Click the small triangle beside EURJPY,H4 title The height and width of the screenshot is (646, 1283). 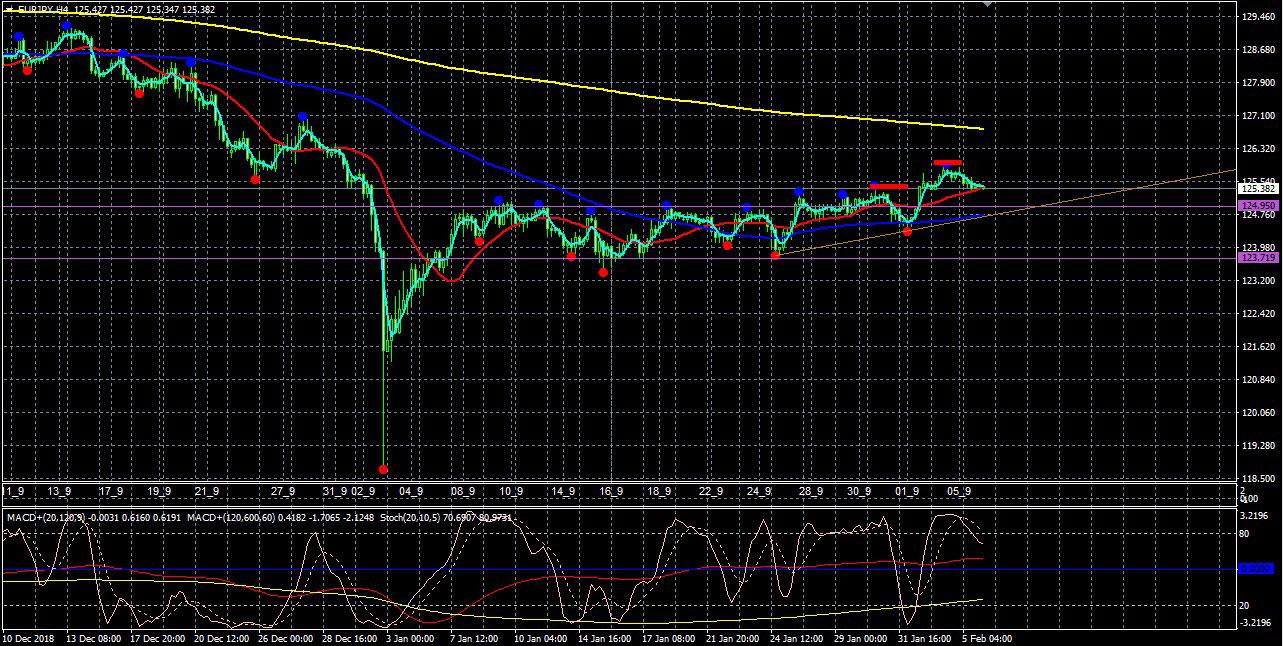pos(8,9)
